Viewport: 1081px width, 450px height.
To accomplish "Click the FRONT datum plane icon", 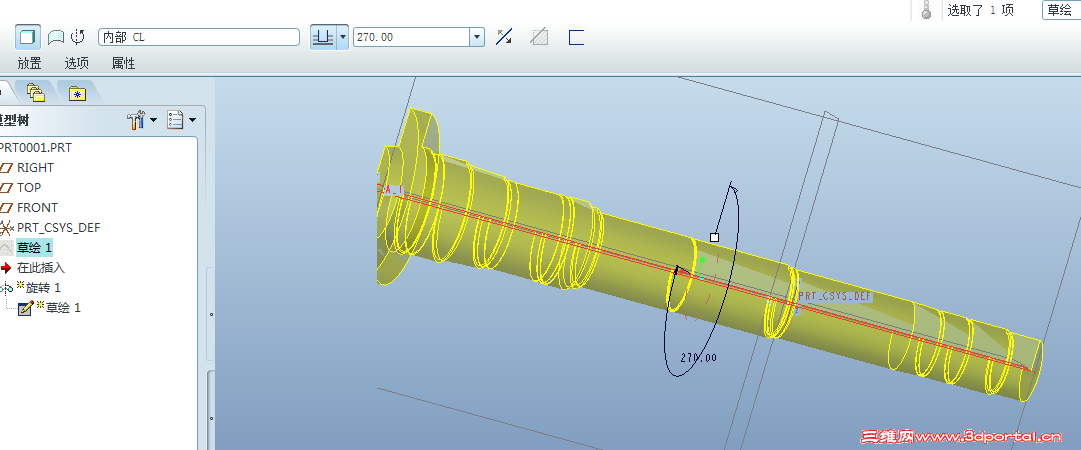I will pyautogui.click(x=6, y=207).
